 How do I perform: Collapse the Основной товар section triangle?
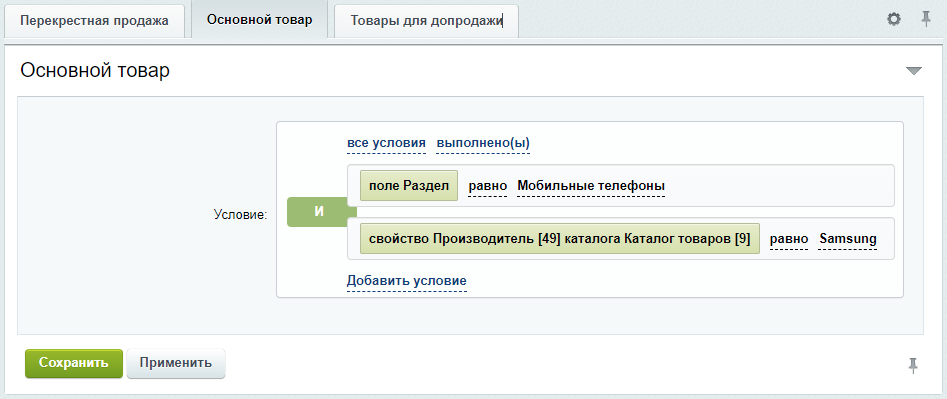tap(914, 71)
